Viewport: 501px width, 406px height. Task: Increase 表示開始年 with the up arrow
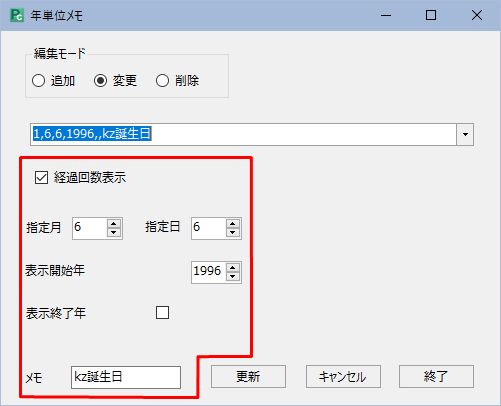(233, 268)
